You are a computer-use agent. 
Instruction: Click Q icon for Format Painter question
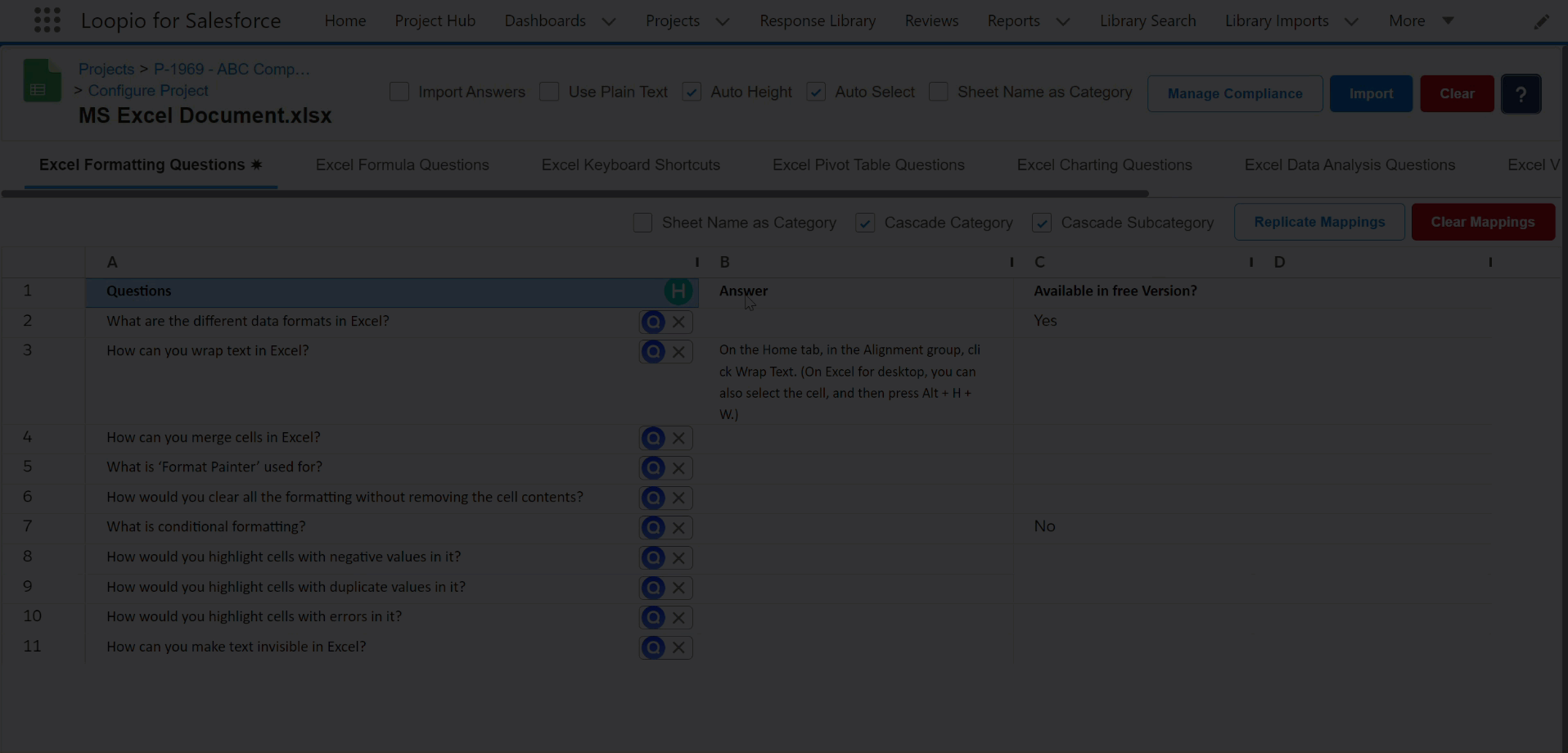(x=652, y=467)
